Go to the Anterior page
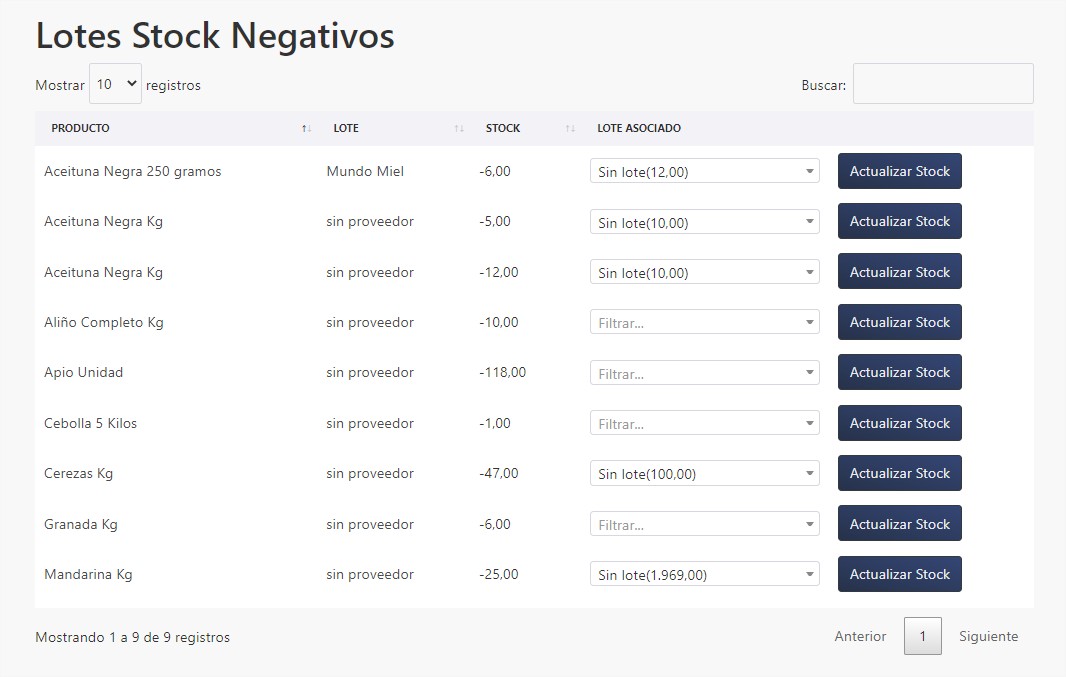Viewport: 1066px width, 677px height. click(860, 636)
